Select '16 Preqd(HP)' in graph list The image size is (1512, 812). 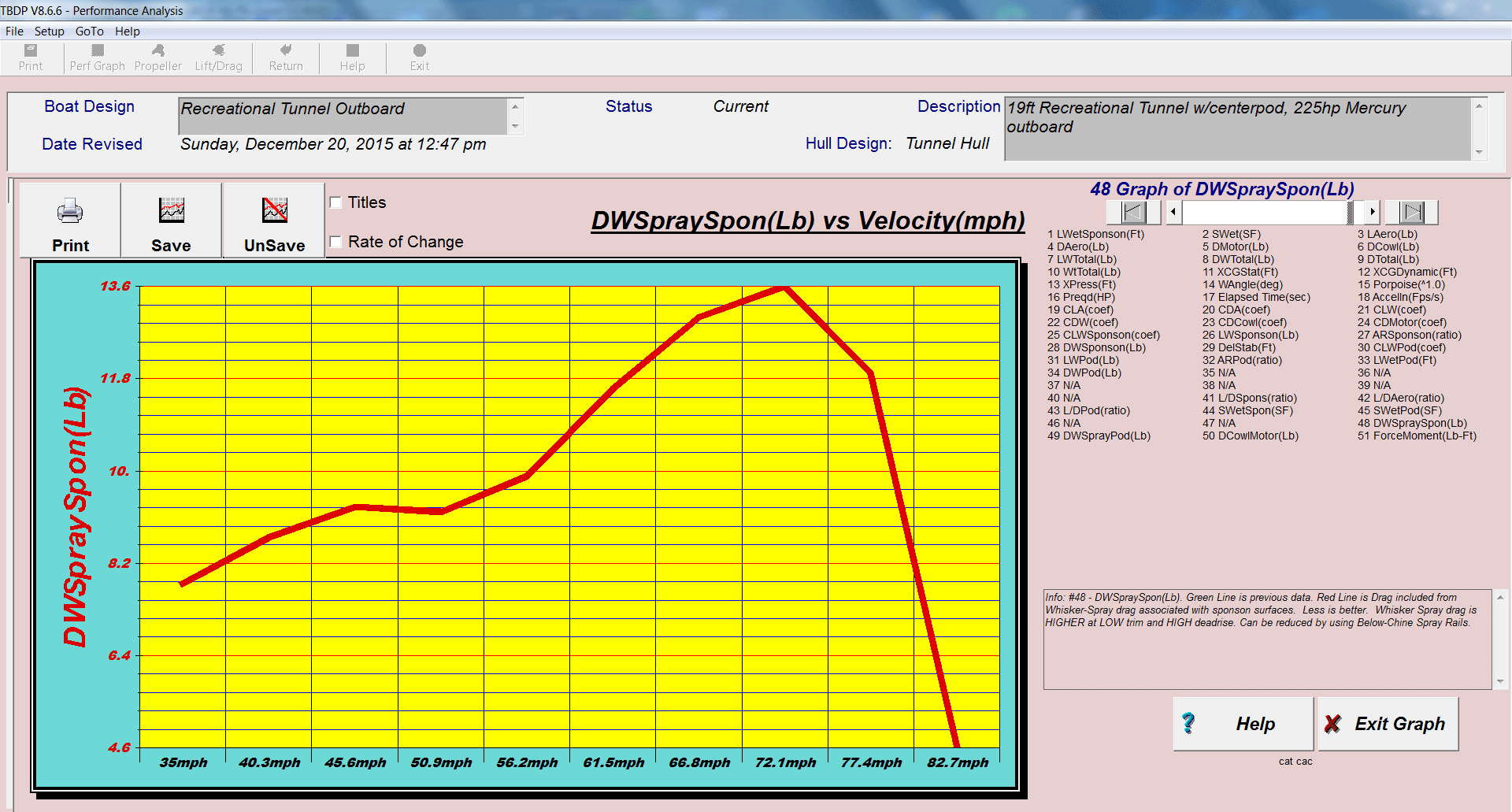tap(1081, 297)
